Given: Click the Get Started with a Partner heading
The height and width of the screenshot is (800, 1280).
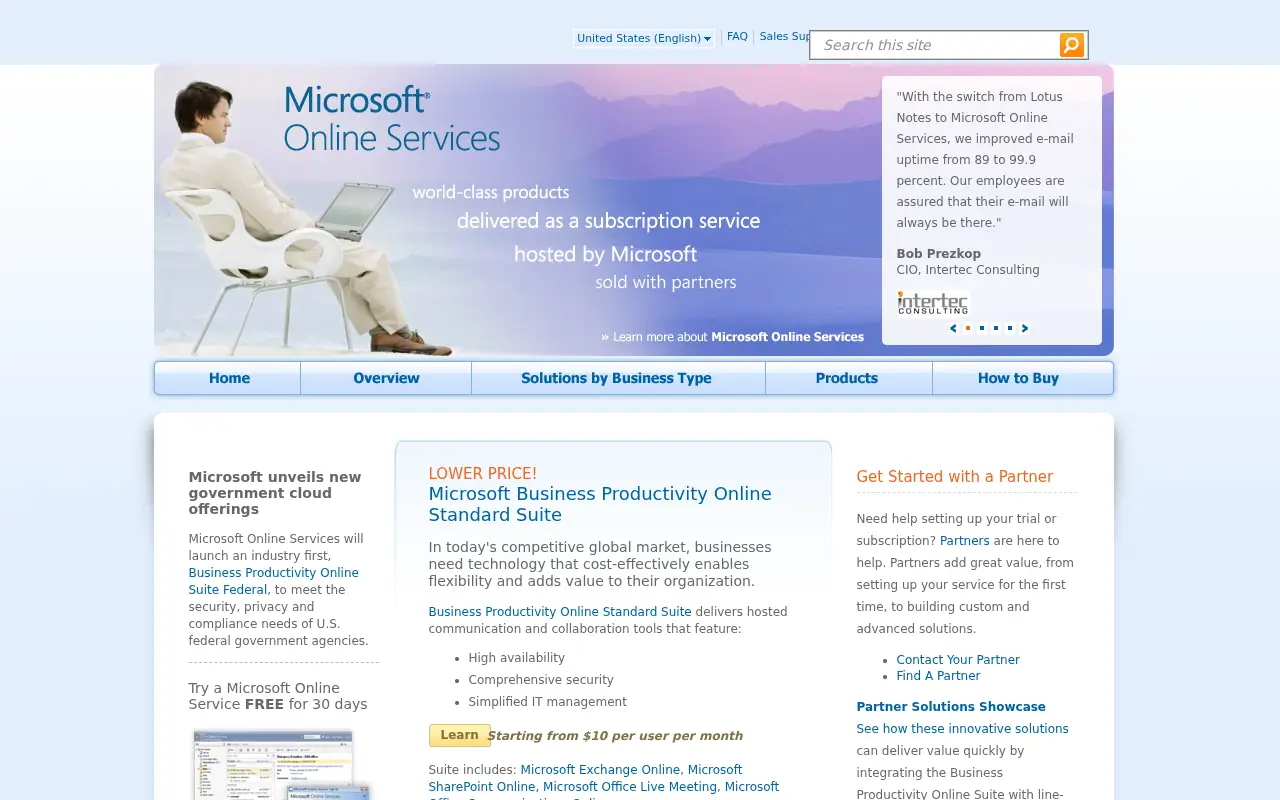Looking at the screenshot, I should tap(955, 477).
